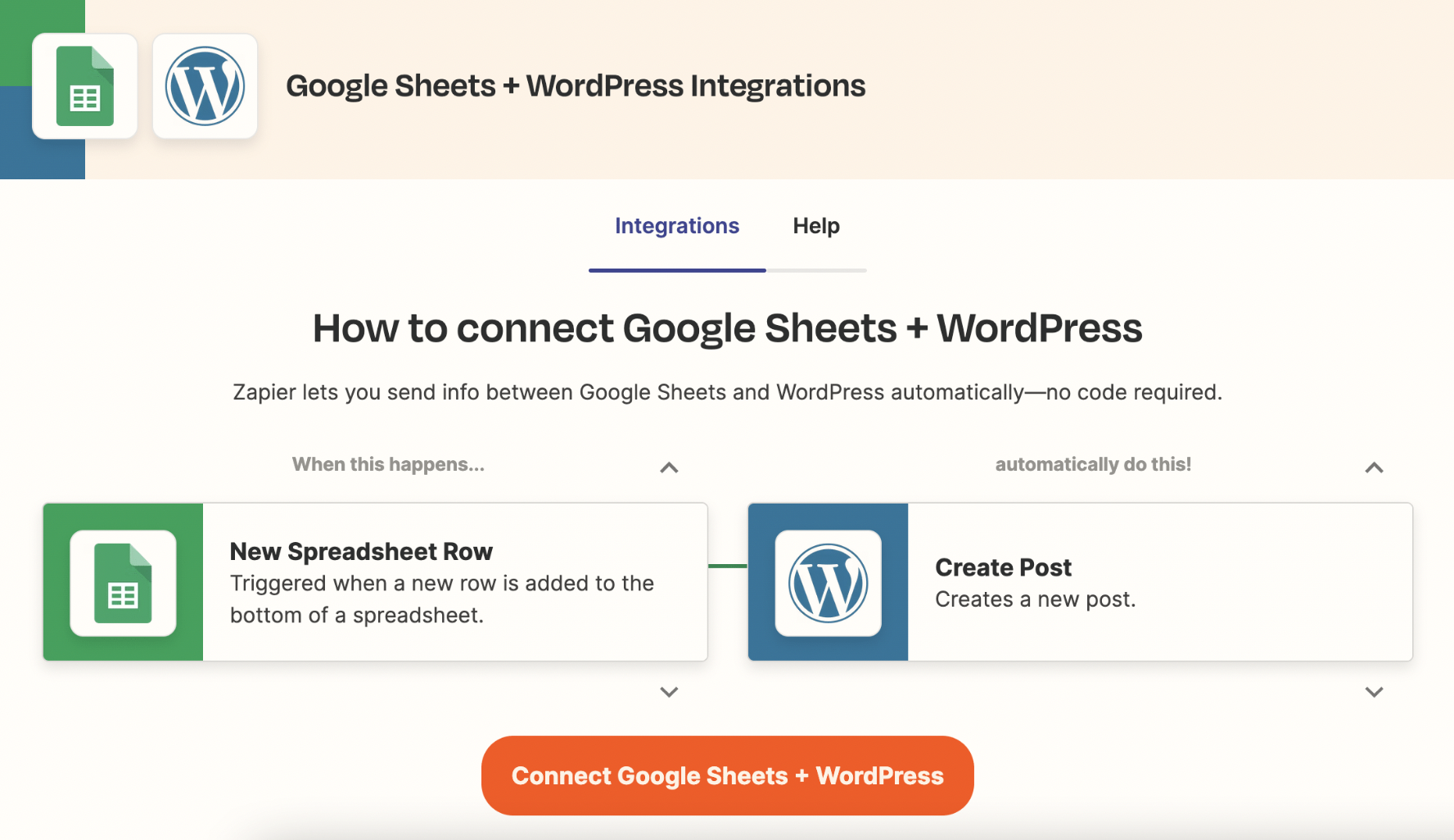
Task: Select the New Spreadsheet Row trigger title
Action: 361,552
